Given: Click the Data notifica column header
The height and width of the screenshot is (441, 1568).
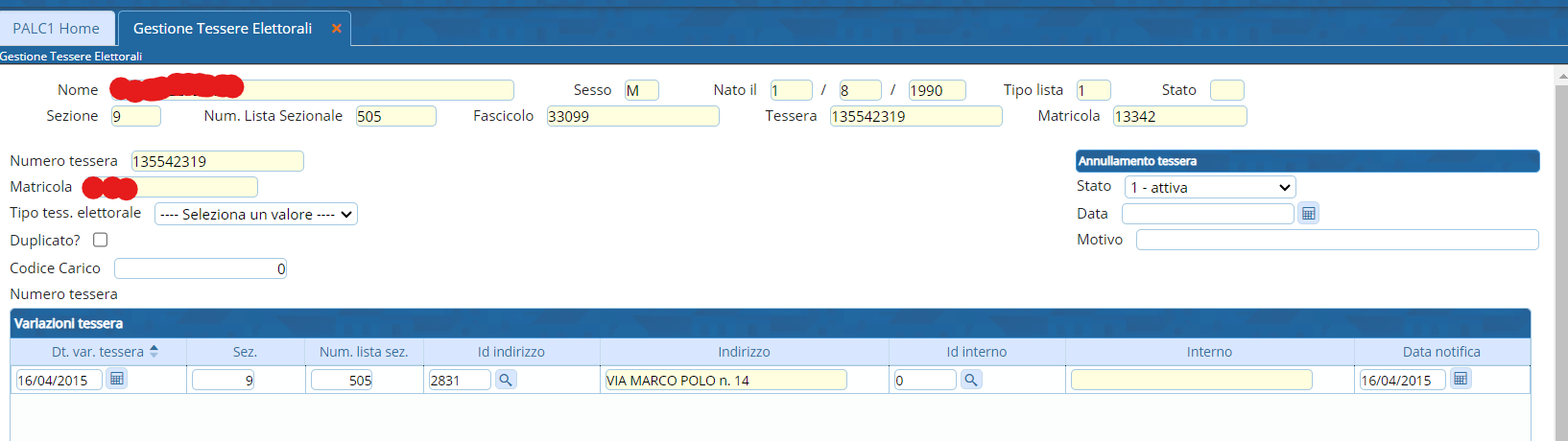Looking at the screenshot, I should coord(1440,352).
